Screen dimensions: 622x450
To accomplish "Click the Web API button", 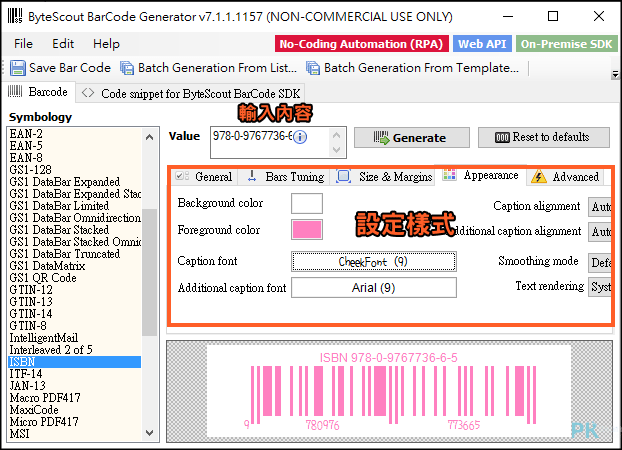I will pyautogui.click(x=482, y=44).
